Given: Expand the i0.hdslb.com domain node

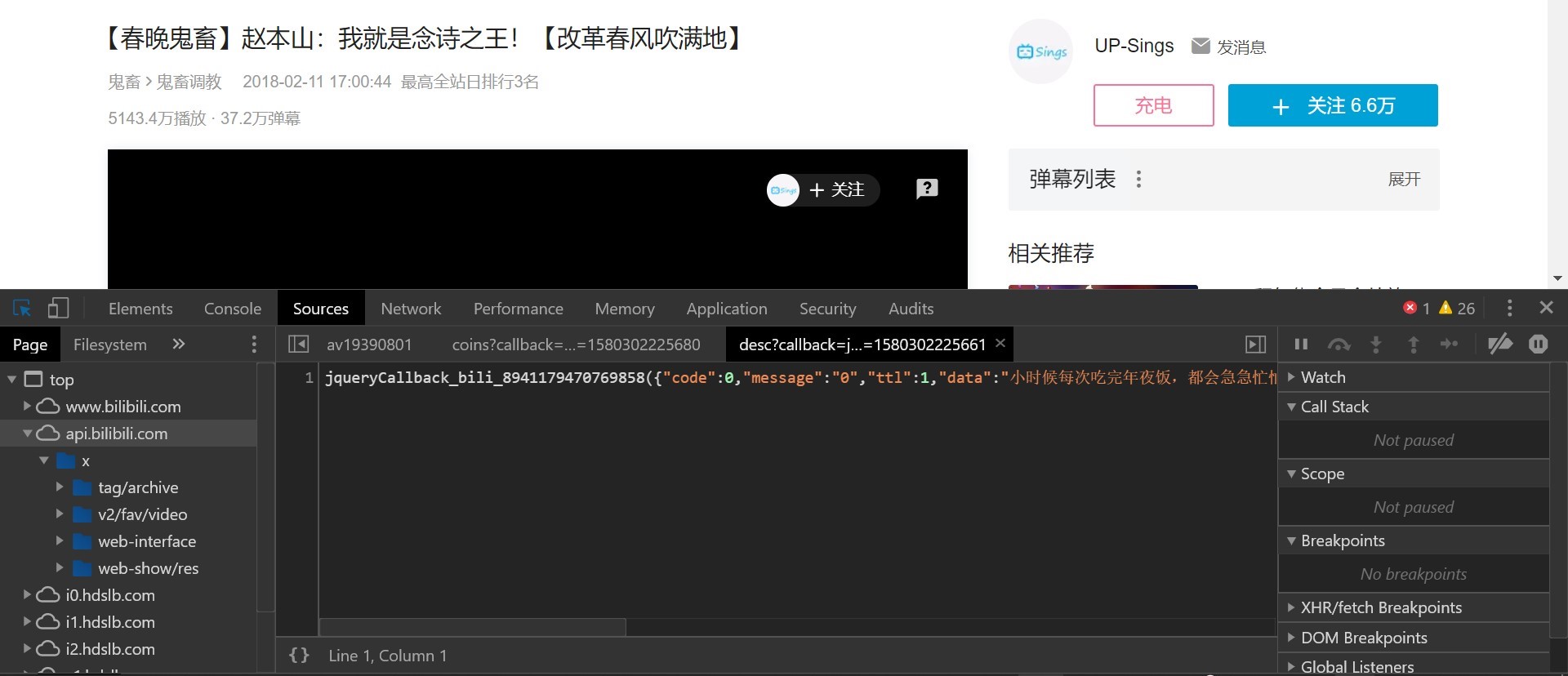Looking at the screenshot, I should click(27, 594).
